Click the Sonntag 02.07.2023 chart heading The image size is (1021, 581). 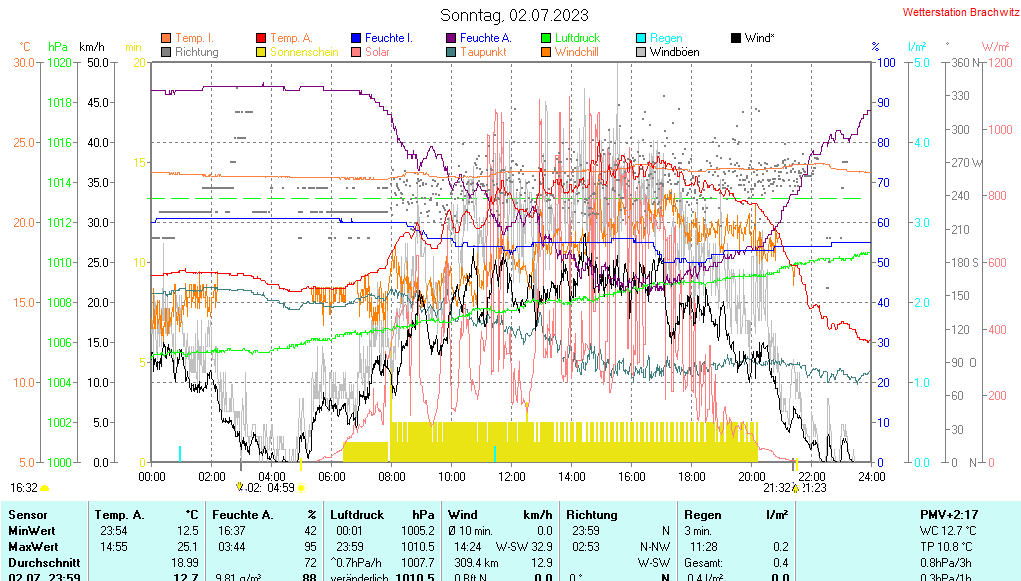[514, 15]
